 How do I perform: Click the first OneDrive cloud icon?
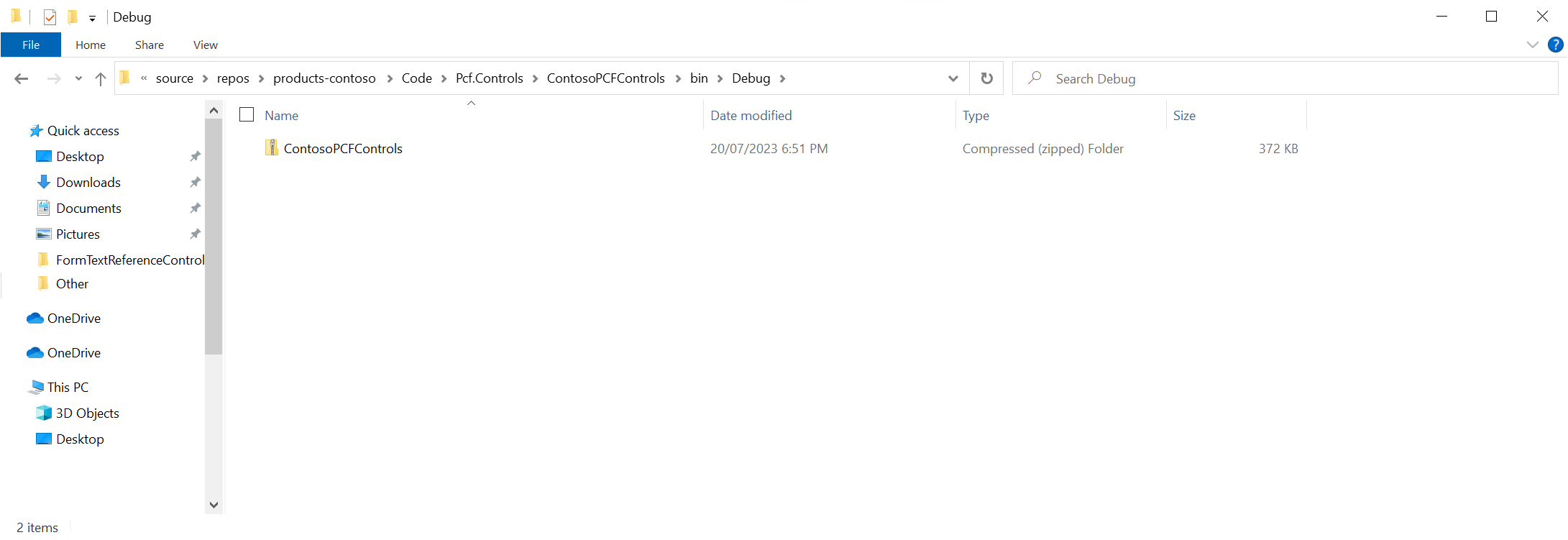click(x=35, y=318)
